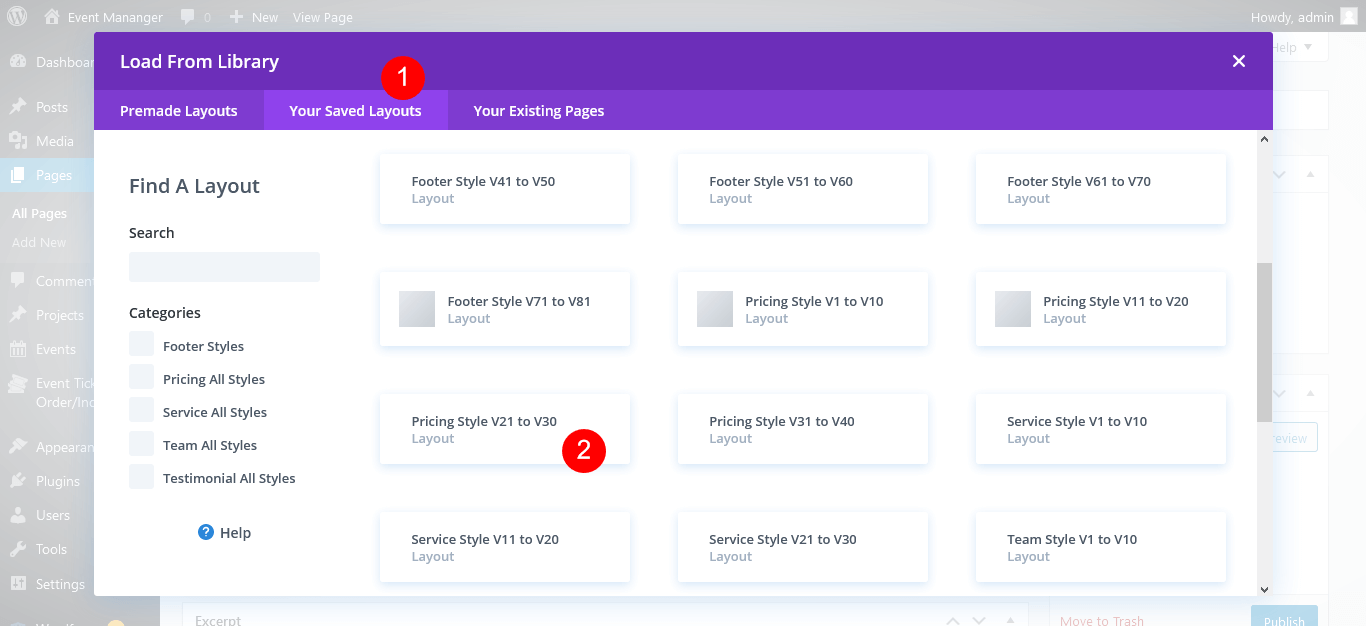This screenshot has width=1366, height=626.
Task: Click the blue Help question icon
Action: point(206,532)
